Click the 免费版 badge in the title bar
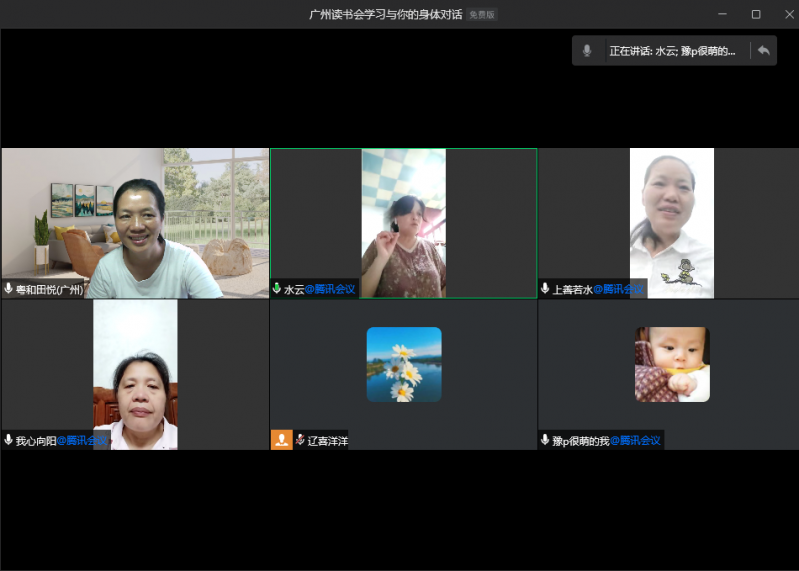Image resolution: width=799 pixels, height=571 pixels. (x=482, y=15)
